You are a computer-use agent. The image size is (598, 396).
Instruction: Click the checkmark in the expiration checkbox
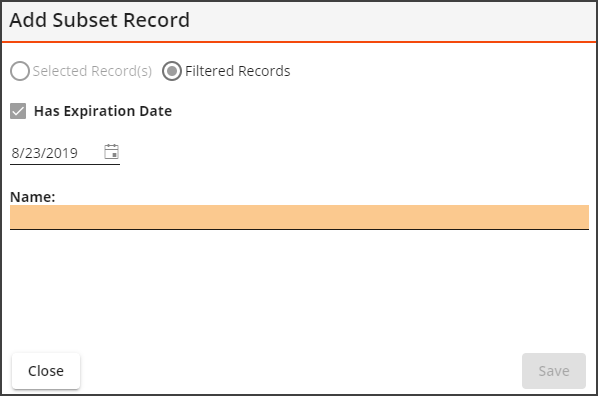tap(18, 111)
